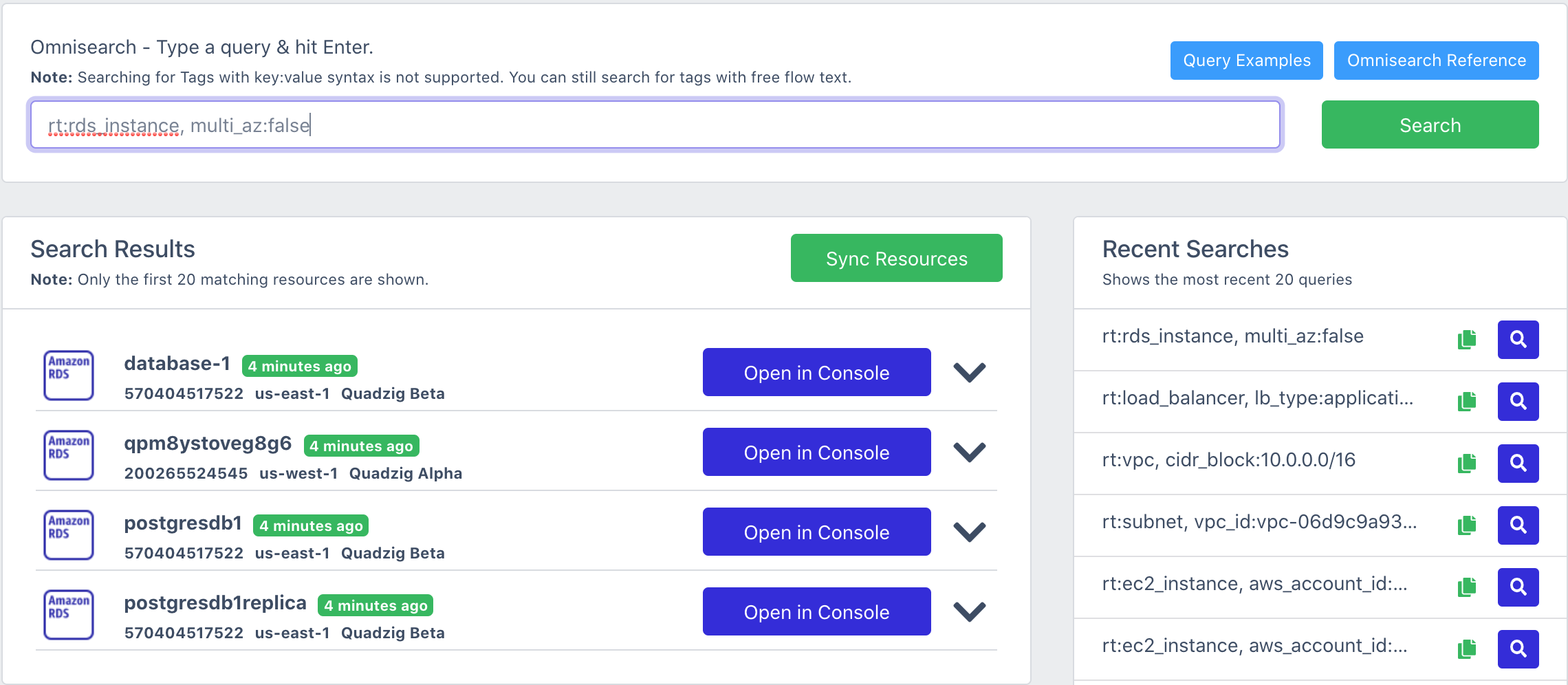Expand details for qpm8ystoveg8g6
This screenshot has width=1568, height=685.
click(969, 452)
